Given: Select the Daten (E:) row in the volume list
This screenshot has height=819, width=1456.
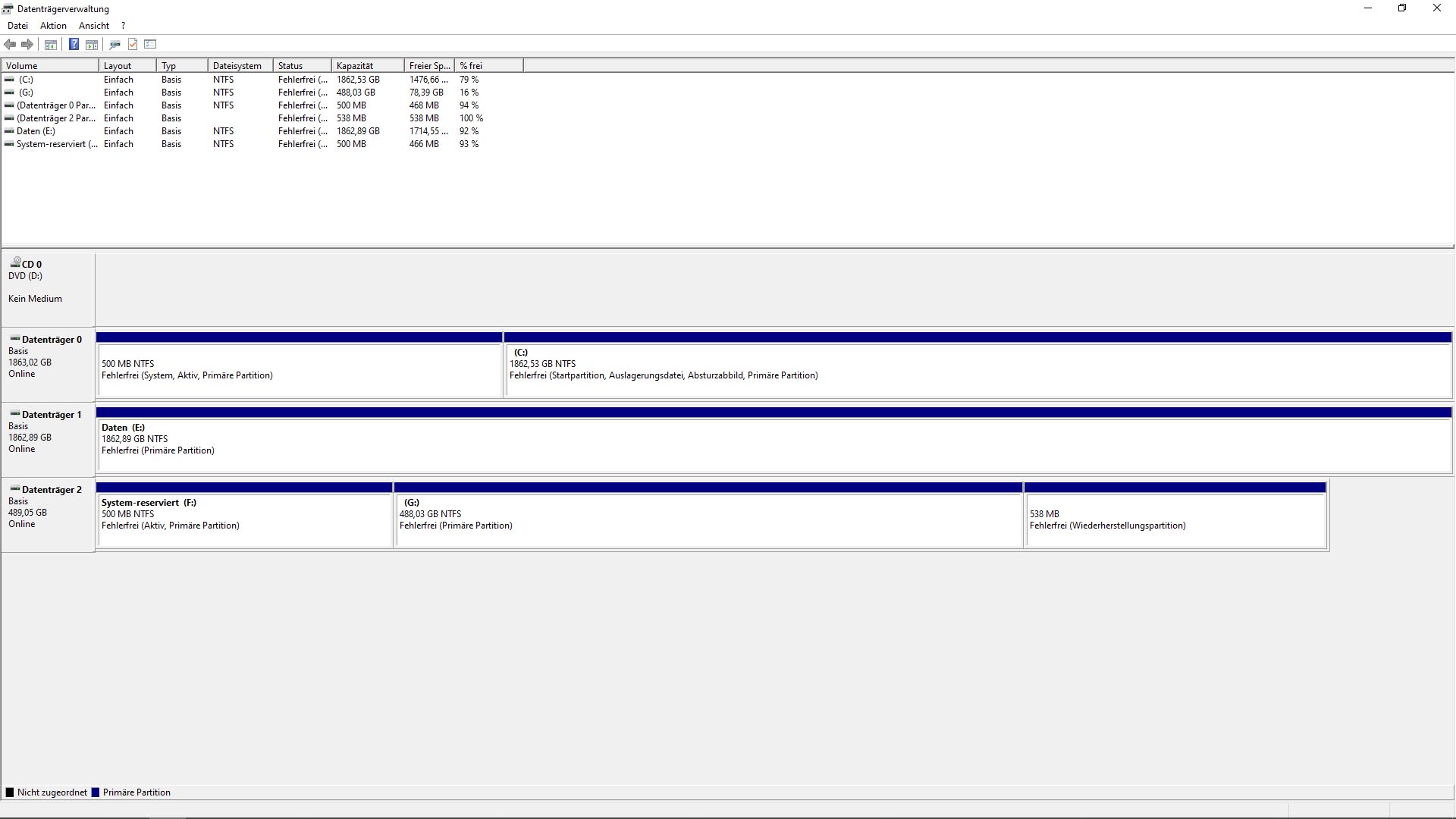Looking at the screenshot, I should point(36,131).
